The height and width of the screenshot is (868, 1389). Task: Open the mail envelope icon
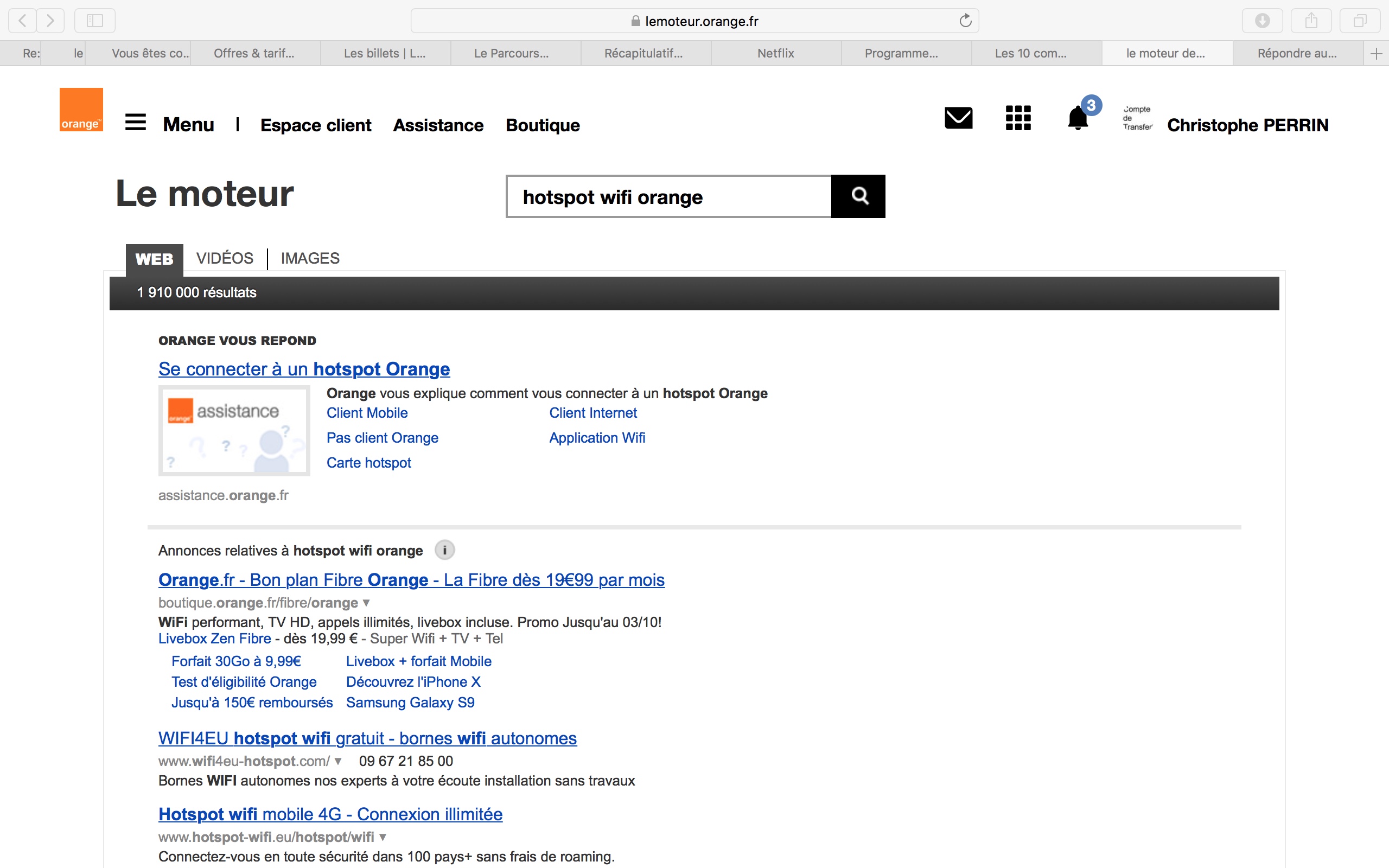pyautogui.click(x=958, y=118)
